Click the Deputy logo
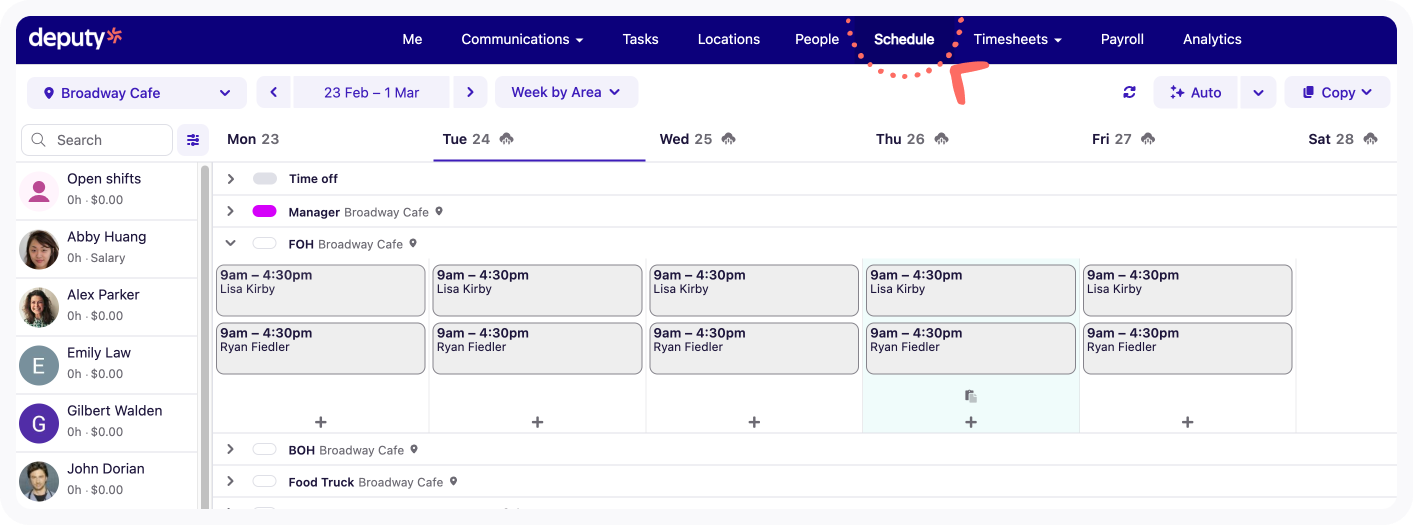 click(75, 38)
